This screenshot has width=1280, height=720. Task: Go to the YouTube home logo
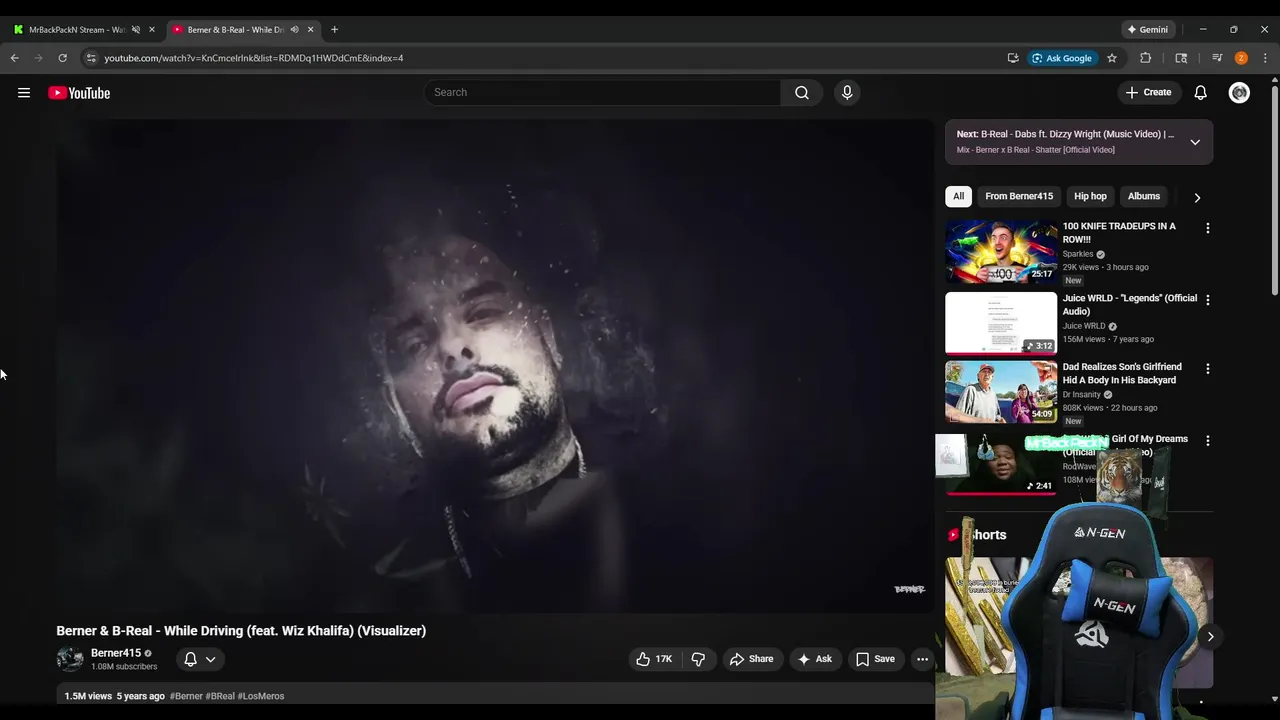click(79, 93)
